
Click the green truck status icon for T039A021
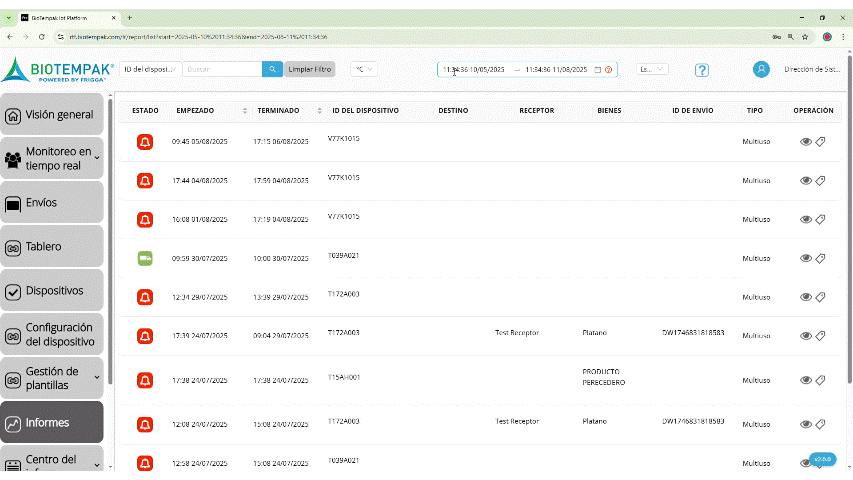[145, 258]
